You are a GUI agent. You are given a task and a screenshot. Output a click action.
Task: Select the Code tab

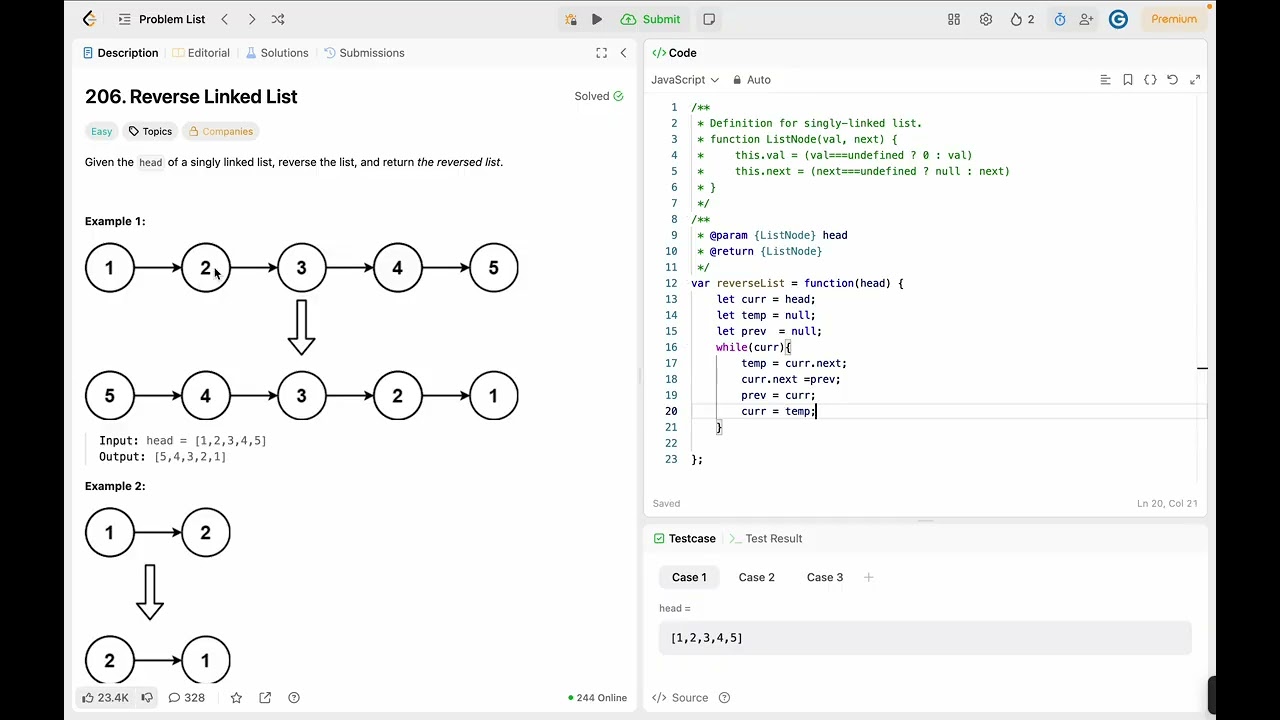tap(674, 53)
